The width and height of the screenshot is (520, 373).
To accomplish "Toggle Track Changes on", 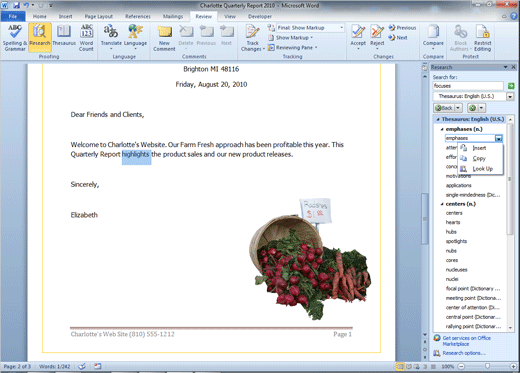I will (253, 38).
